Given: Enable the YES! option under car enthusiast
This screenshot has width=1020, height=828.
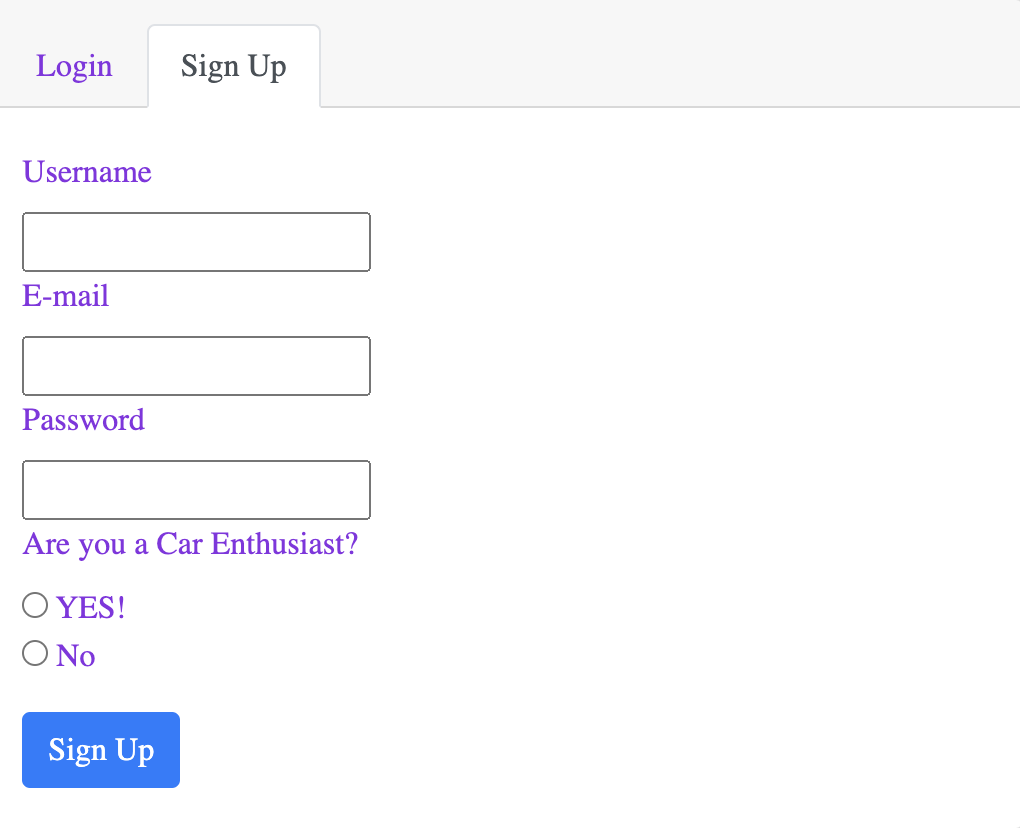Looking at the screenshot, I should tap(34, 604).
